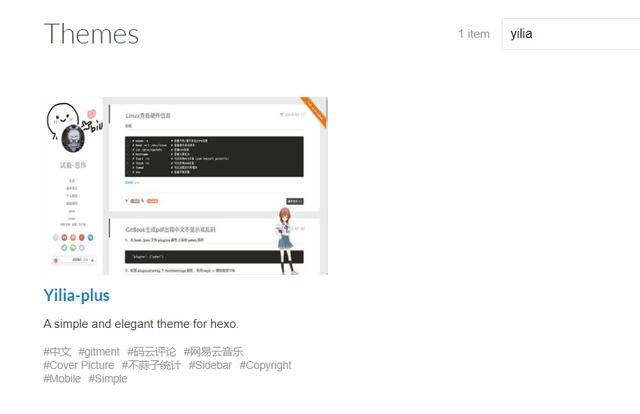Click the description 'A simple and elegant theme for hexo.'
Image resolution: width=640 pixels, height=414 pixels.
tap(141, 324)
